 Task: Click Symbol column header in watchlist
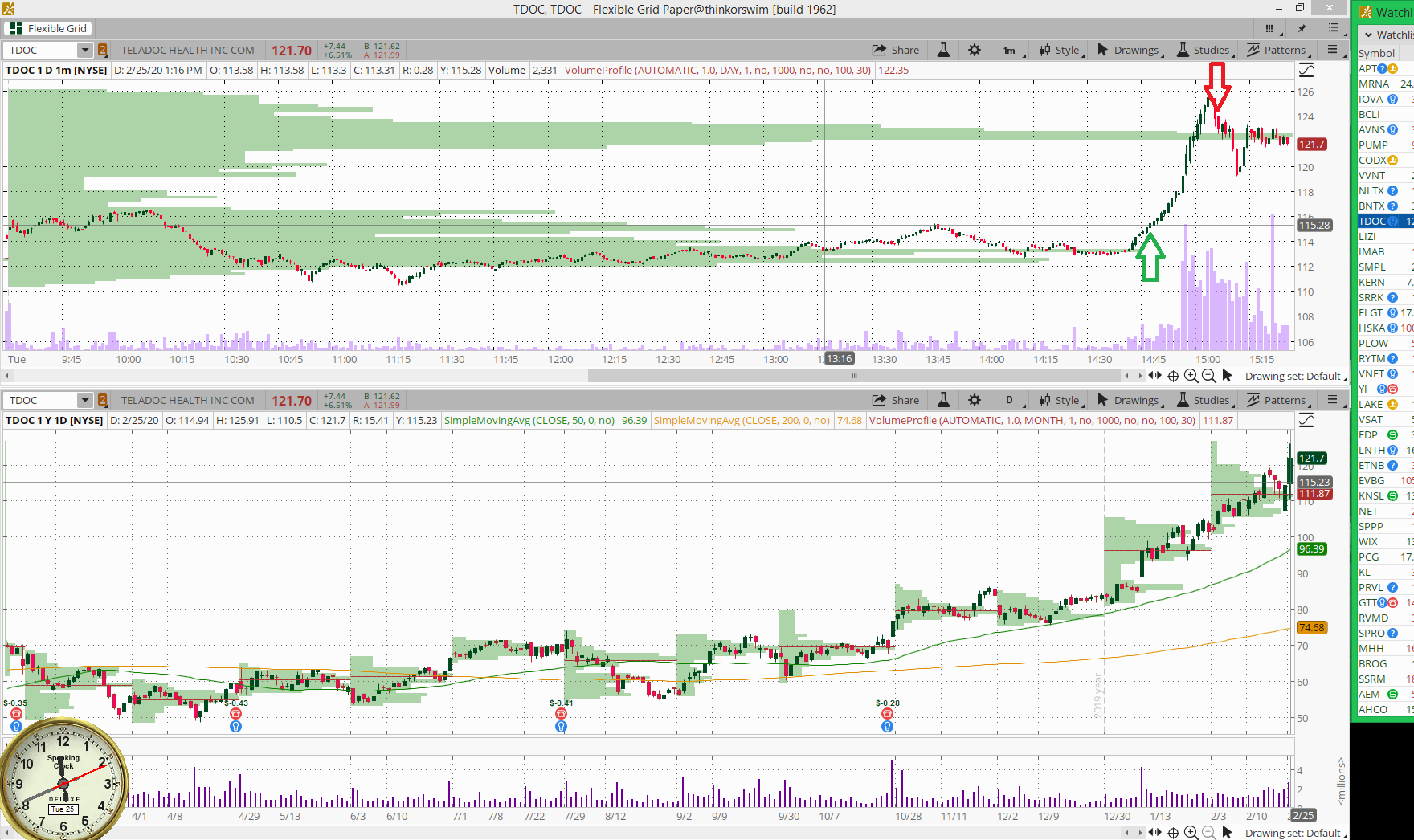click(1377, 54)
